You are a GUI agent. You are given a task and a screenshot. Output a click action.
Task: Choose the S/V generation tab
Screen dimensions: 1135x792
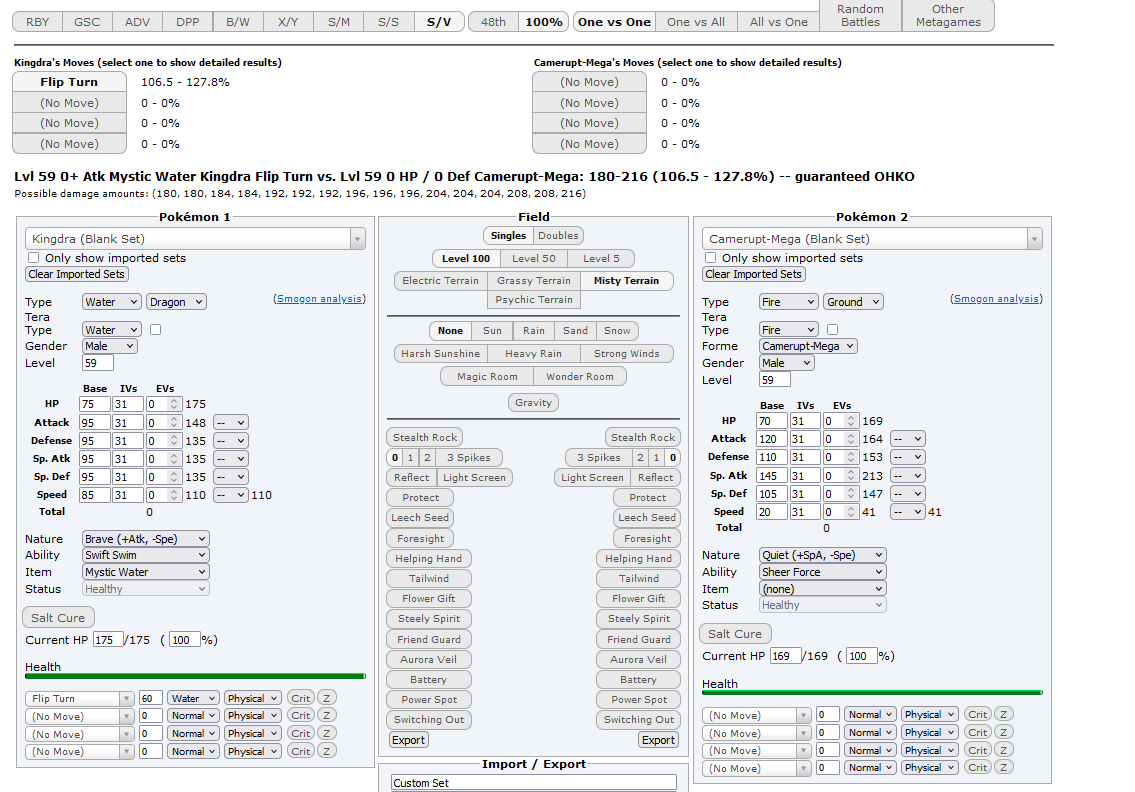coord(439,22)
